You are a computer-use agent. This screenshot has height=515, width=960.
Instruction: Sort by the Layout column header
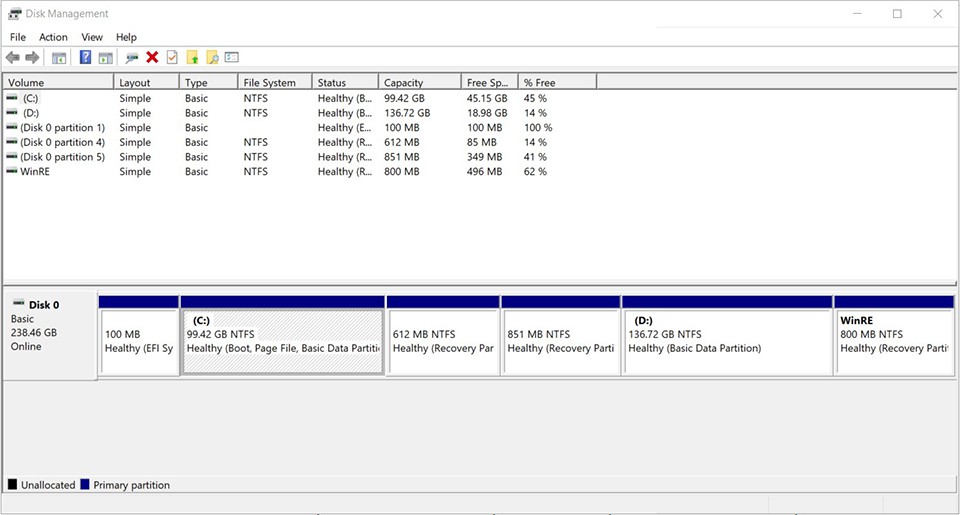(x=146, y=82)
